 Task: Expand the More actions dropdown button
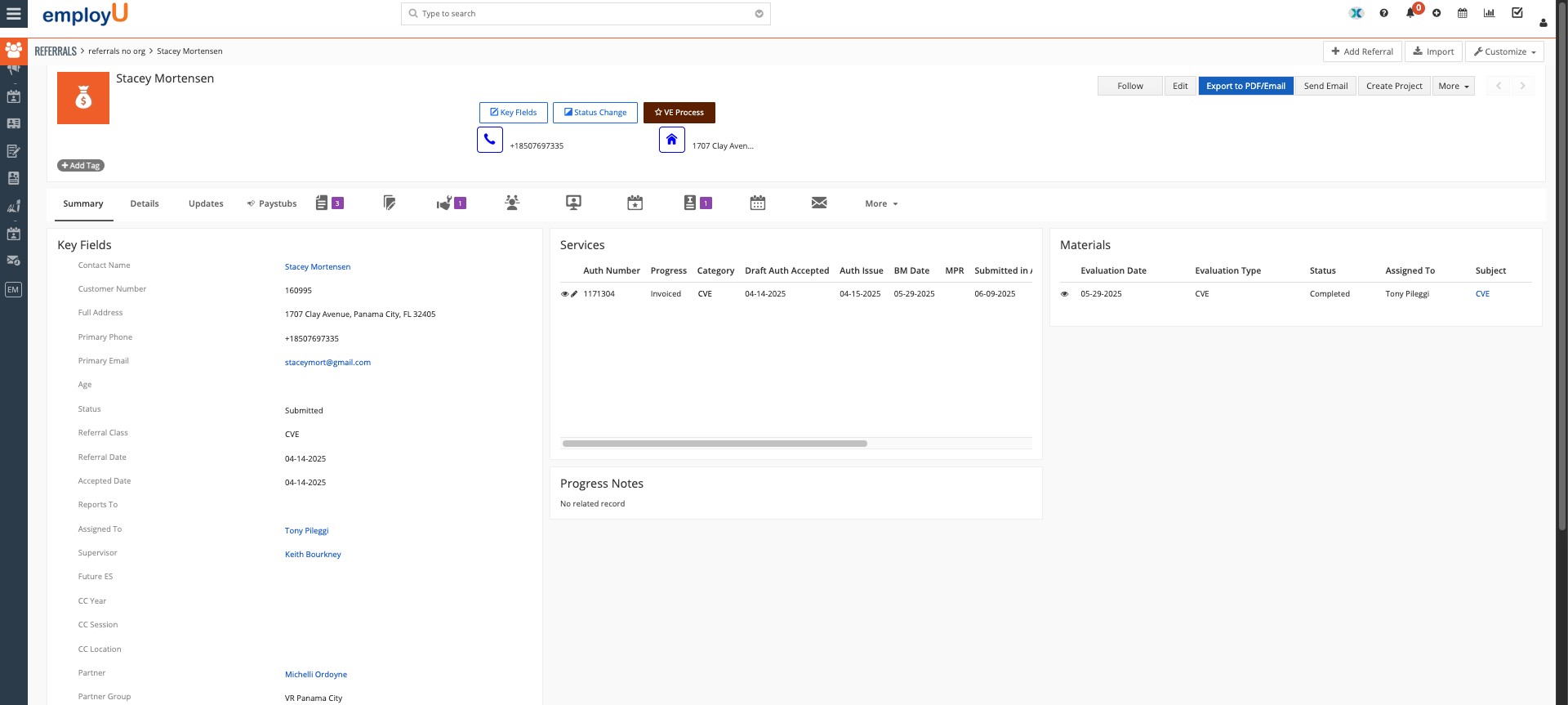1453,86
